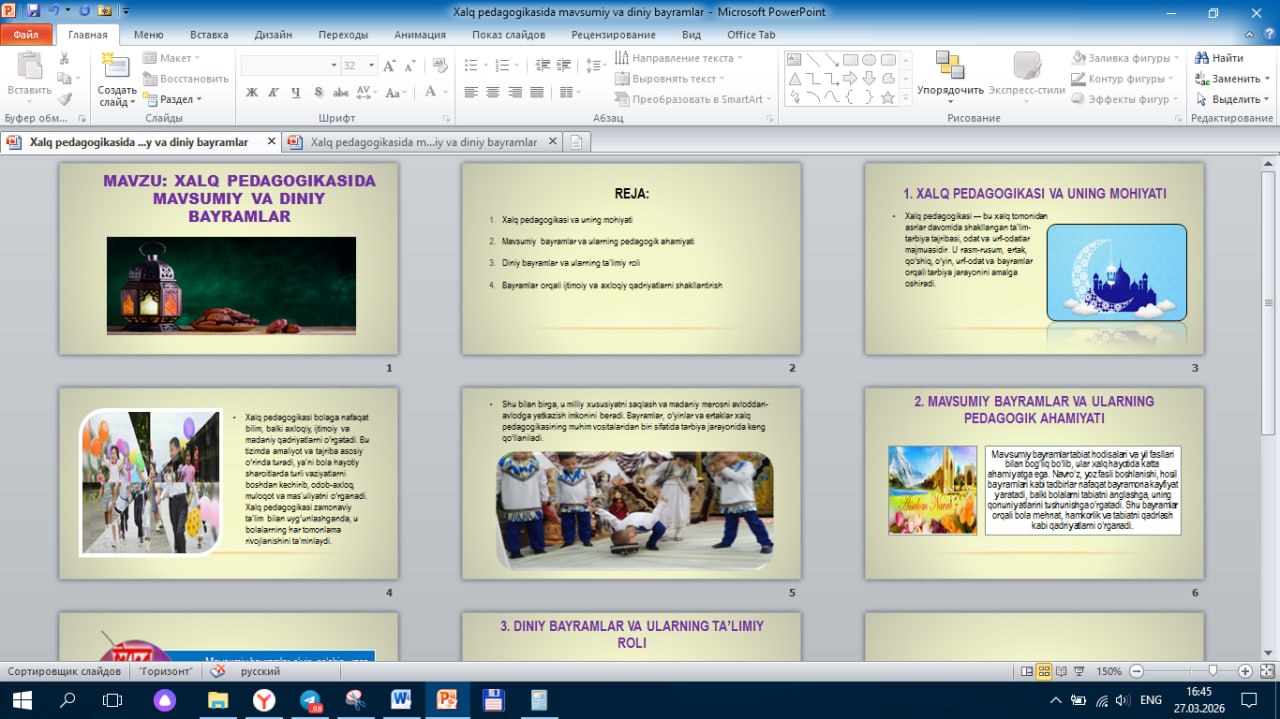Open Выделить select dropdown
Image resolution: width=1280 pixels, height=719 pixels.
[1233, 99]
